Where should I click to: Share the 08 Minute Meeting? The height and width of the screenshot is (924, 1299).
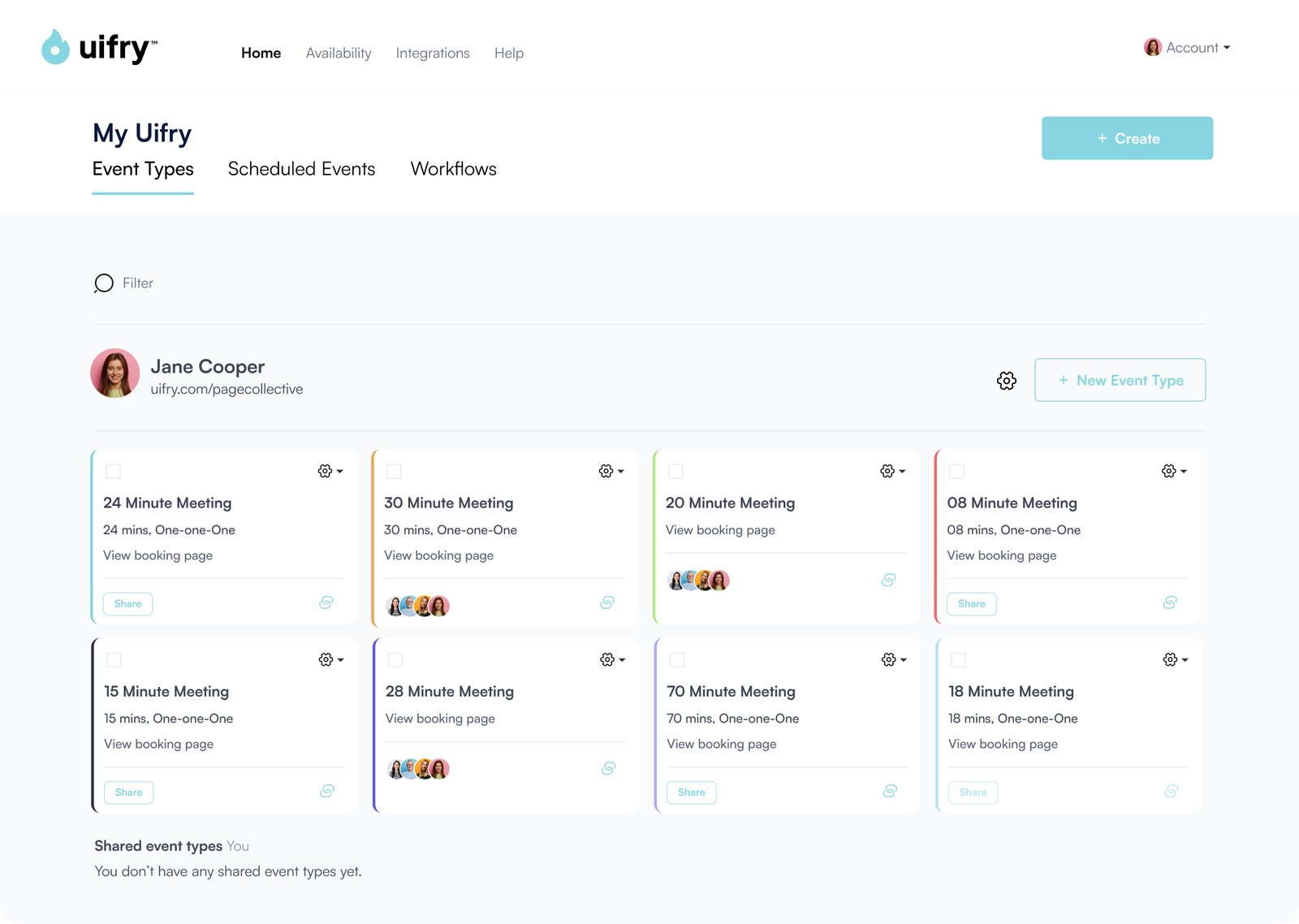point(972,603)
